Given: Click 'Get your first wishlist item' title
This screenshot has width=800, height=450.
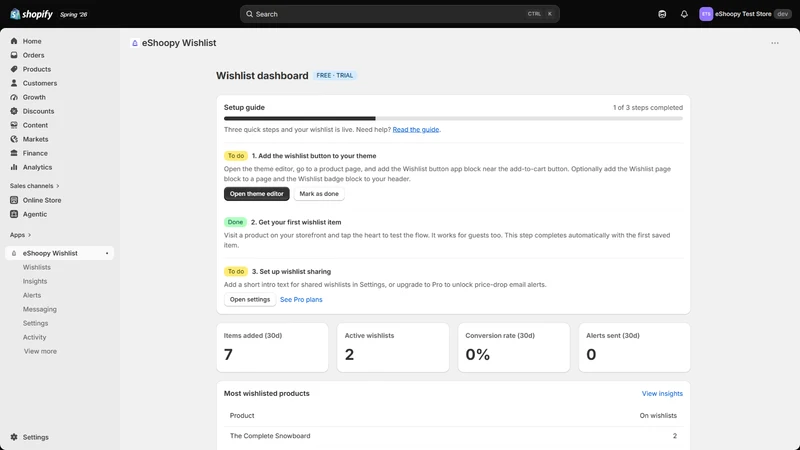Looking at the screenshot, I should tap(300, 222).
